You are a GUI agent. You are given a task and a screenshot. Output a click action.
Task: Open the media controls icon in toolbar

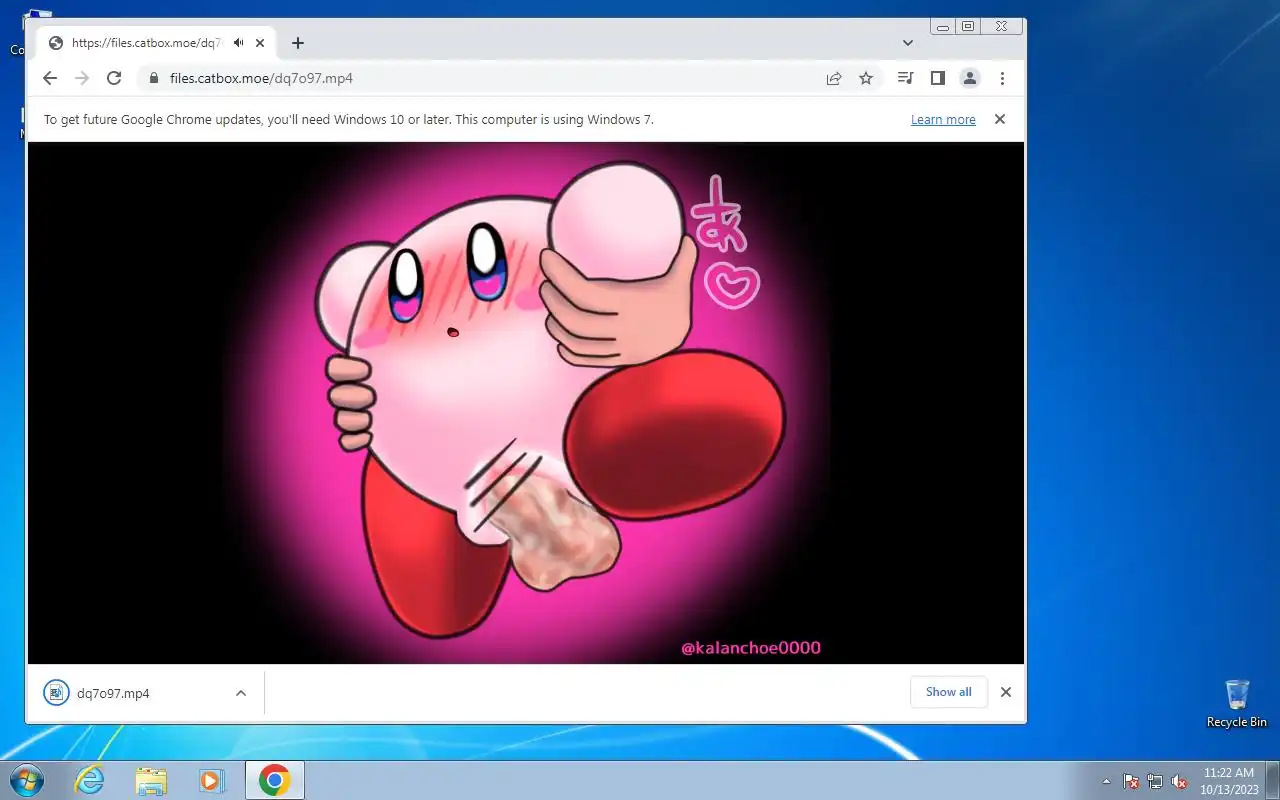[905, 78]
